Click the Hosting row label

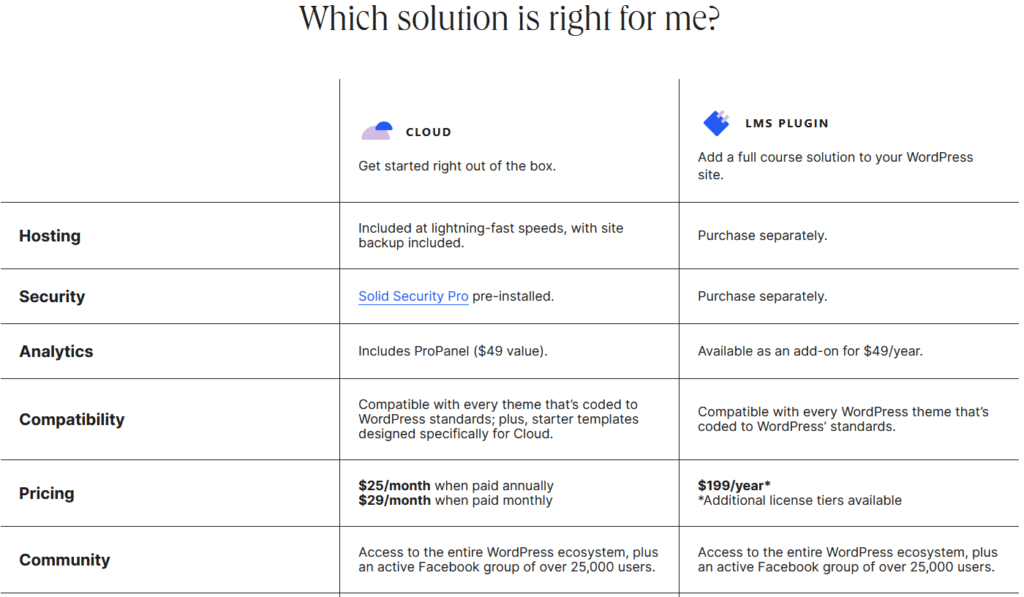pyautogui.click(x=50, y=236)
